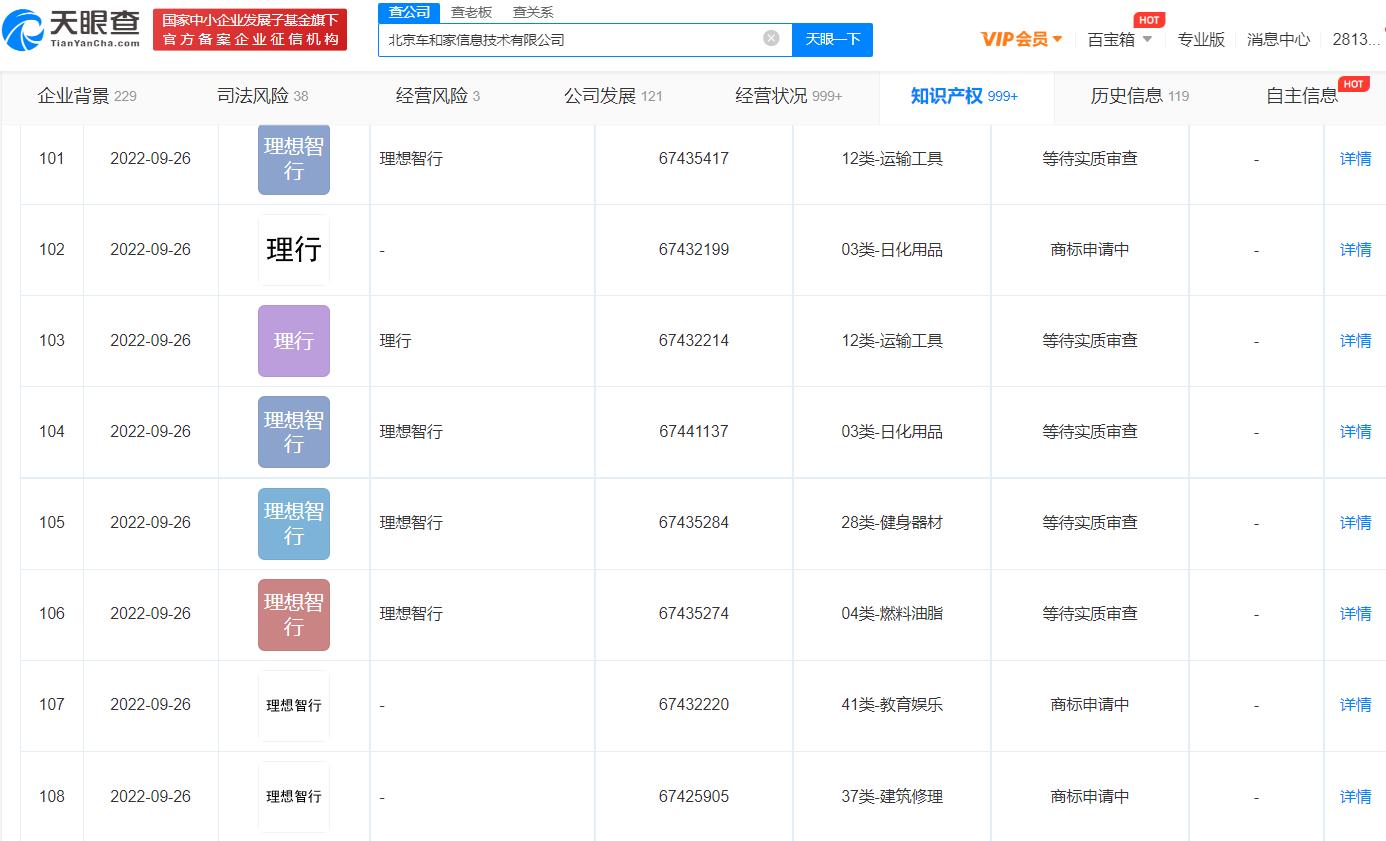This screenshot has width=1386, height=841.
Task: Click registration number 67435417
Action: pos(694,159)
